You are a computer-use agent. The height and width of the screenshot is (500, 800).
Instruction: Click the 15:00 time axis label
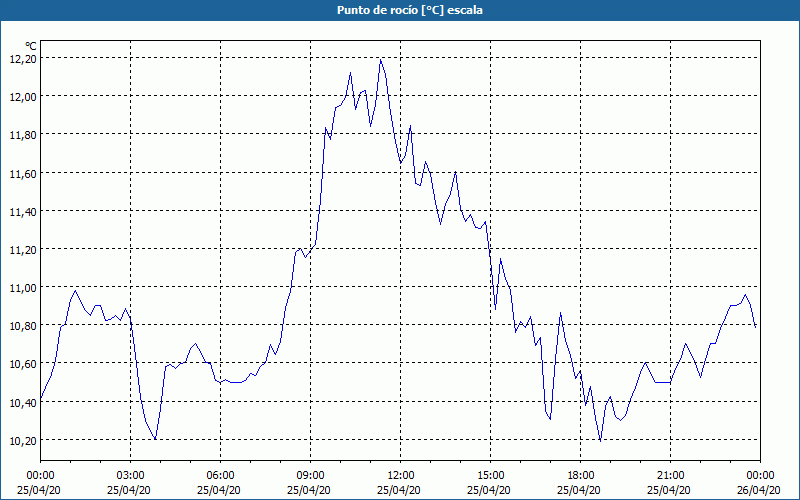490,476
